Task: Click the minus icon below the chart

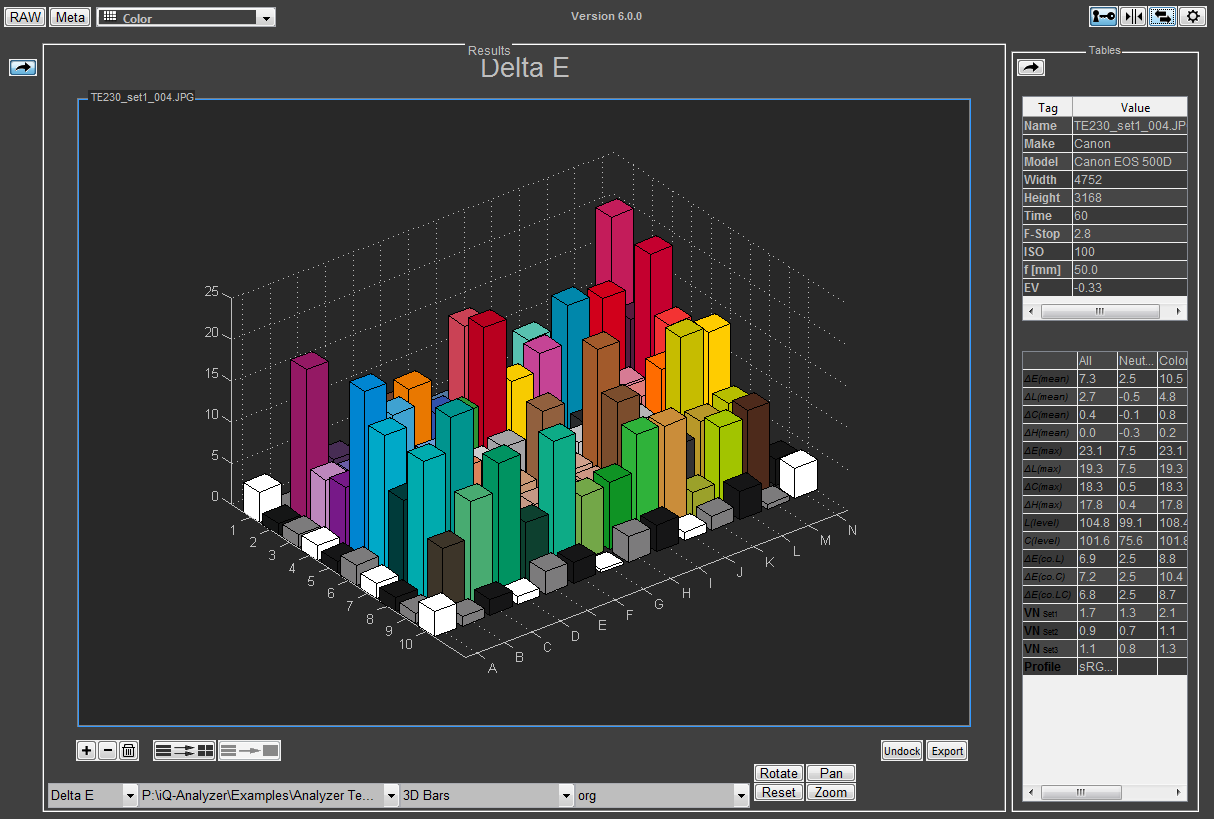Action: pyautogui.click(x=107, y=750)
